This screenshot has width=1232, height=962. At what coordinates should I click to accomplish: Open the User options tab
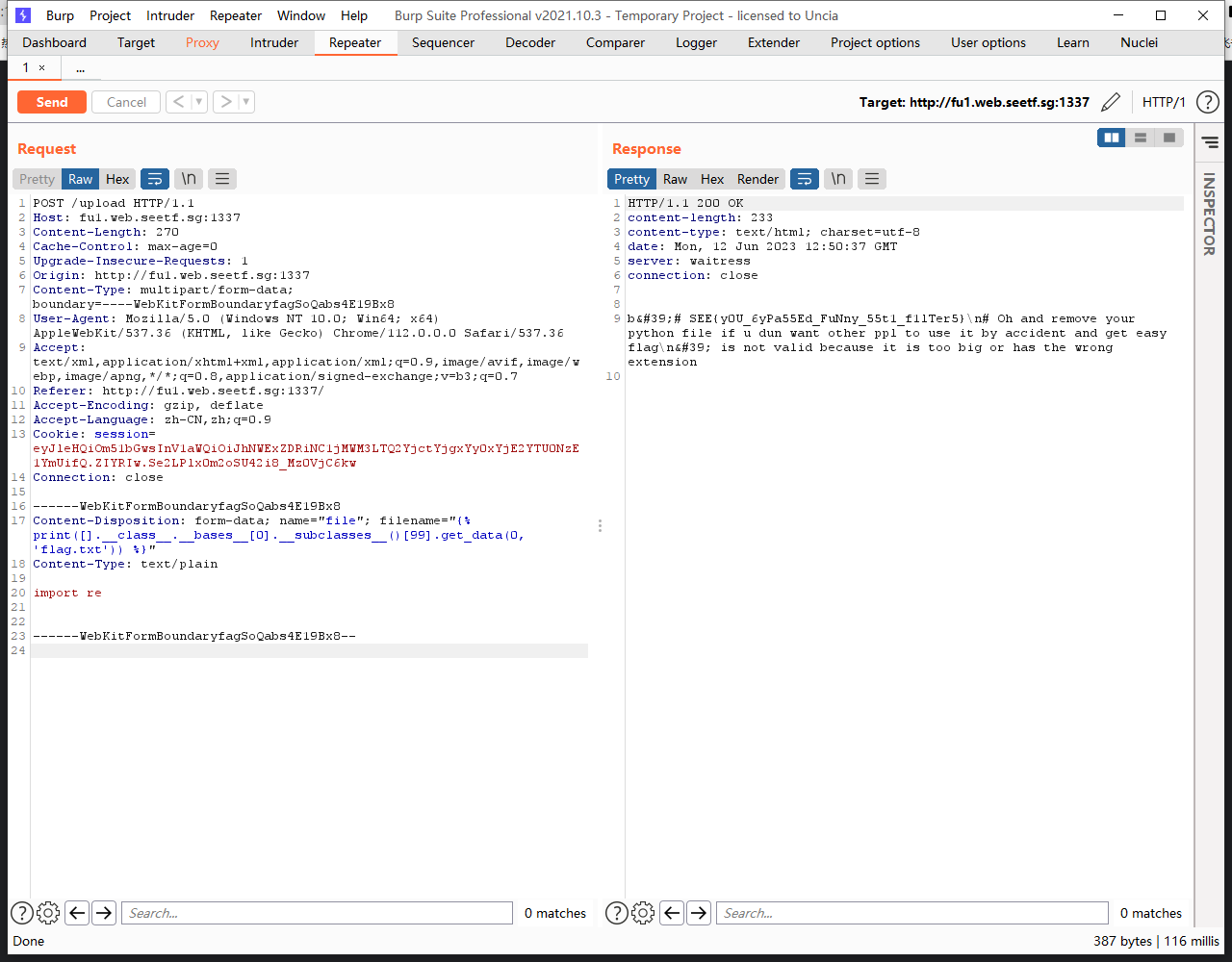[x=988, y=42]
